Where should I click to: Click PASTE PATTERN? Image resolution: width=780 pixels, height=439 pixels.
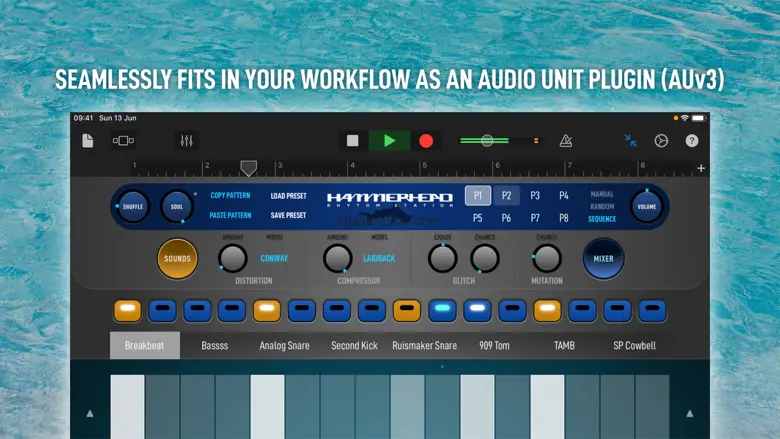(230, 215)
